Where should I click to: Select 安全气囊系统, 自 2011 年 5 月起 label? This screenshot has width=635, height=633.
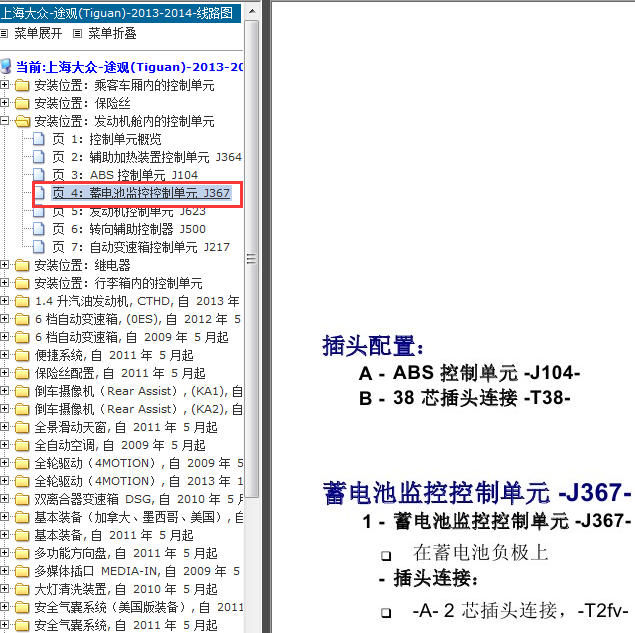point(126,625)
